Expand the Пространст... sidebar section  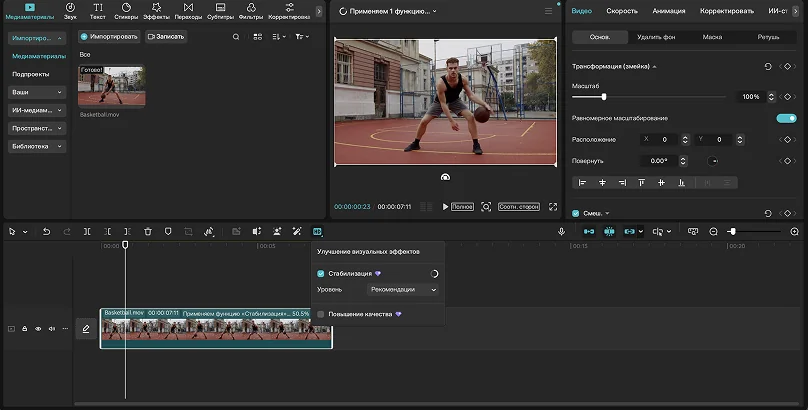pos(37,128)
